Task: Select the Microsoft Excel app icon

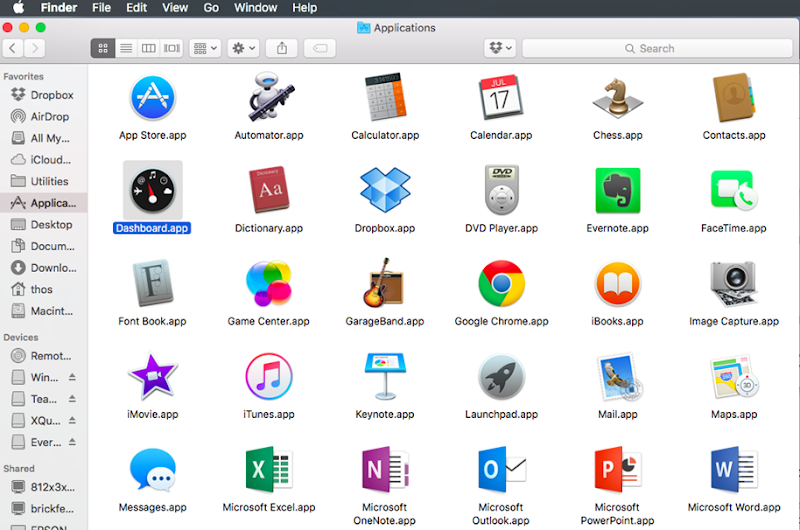Action: (x=269, y=469)
